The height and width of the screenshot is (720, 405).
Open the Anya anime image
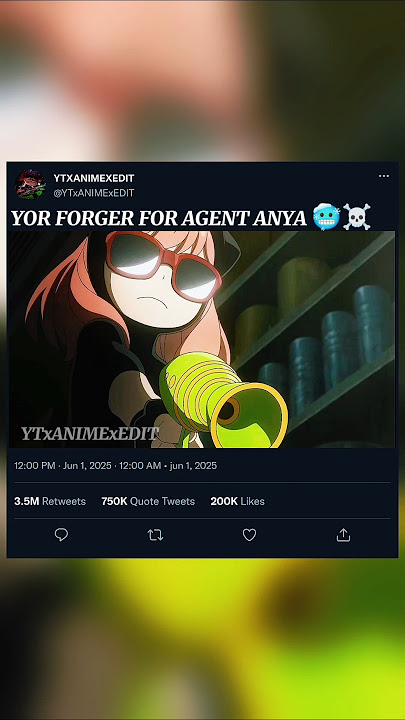[202, 339]
